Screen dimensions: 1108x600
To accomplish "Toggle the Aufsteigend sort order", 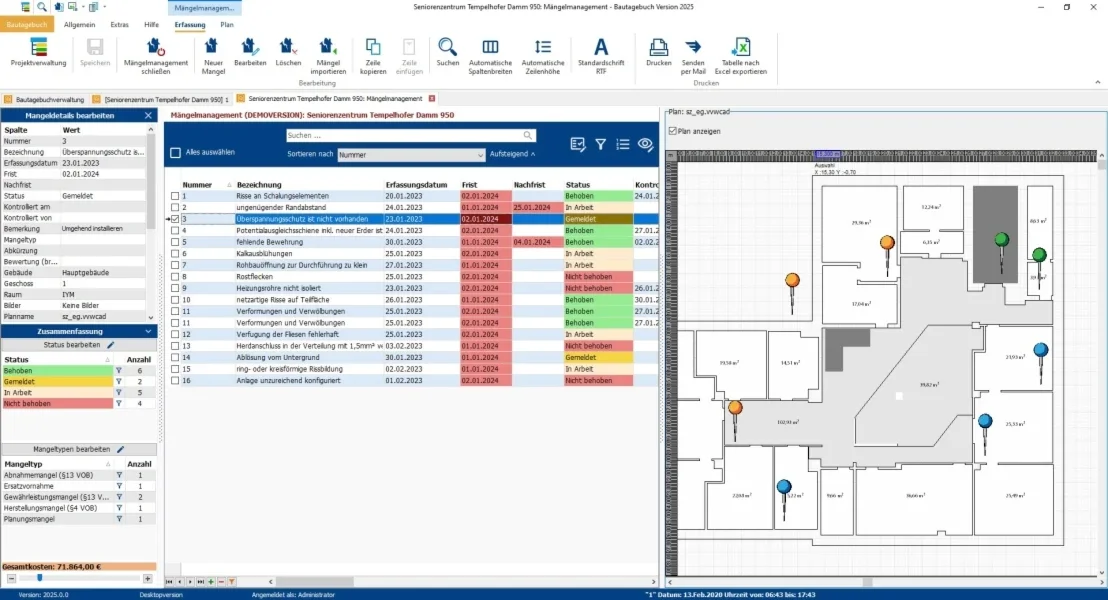I will click(x=512, y=154).
